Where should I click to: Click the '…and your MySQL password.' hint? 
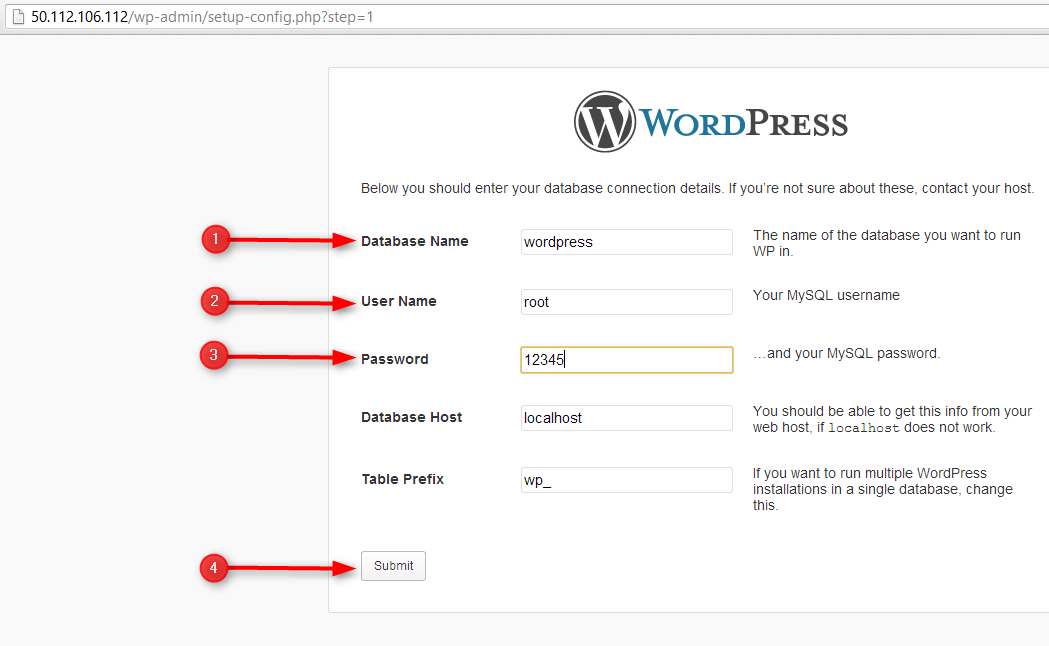pyautogui.click(x=846, y=354)
